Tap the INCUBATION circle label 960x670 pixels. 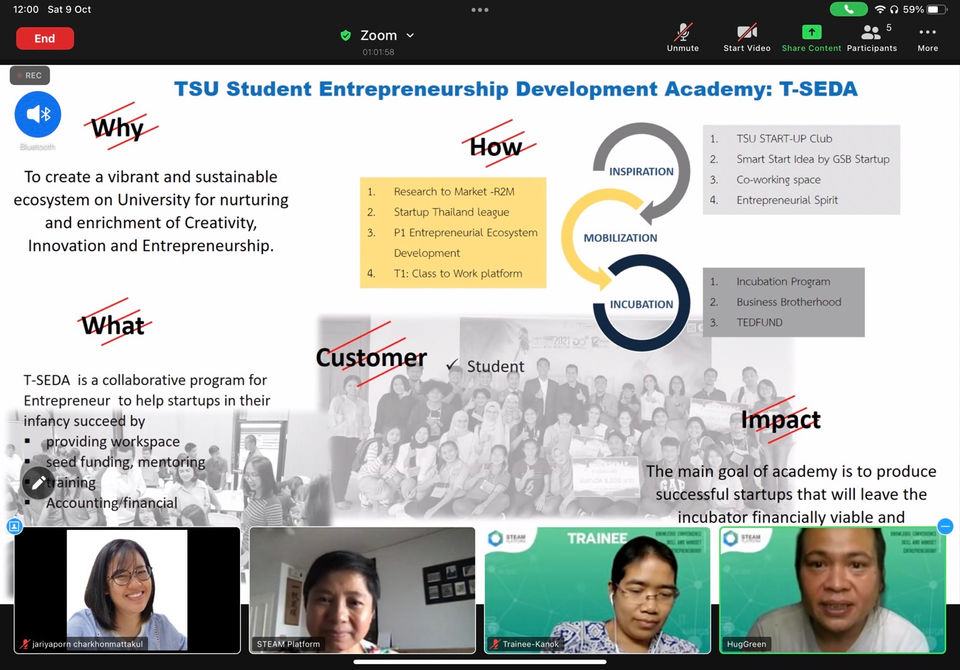[641, 304]
